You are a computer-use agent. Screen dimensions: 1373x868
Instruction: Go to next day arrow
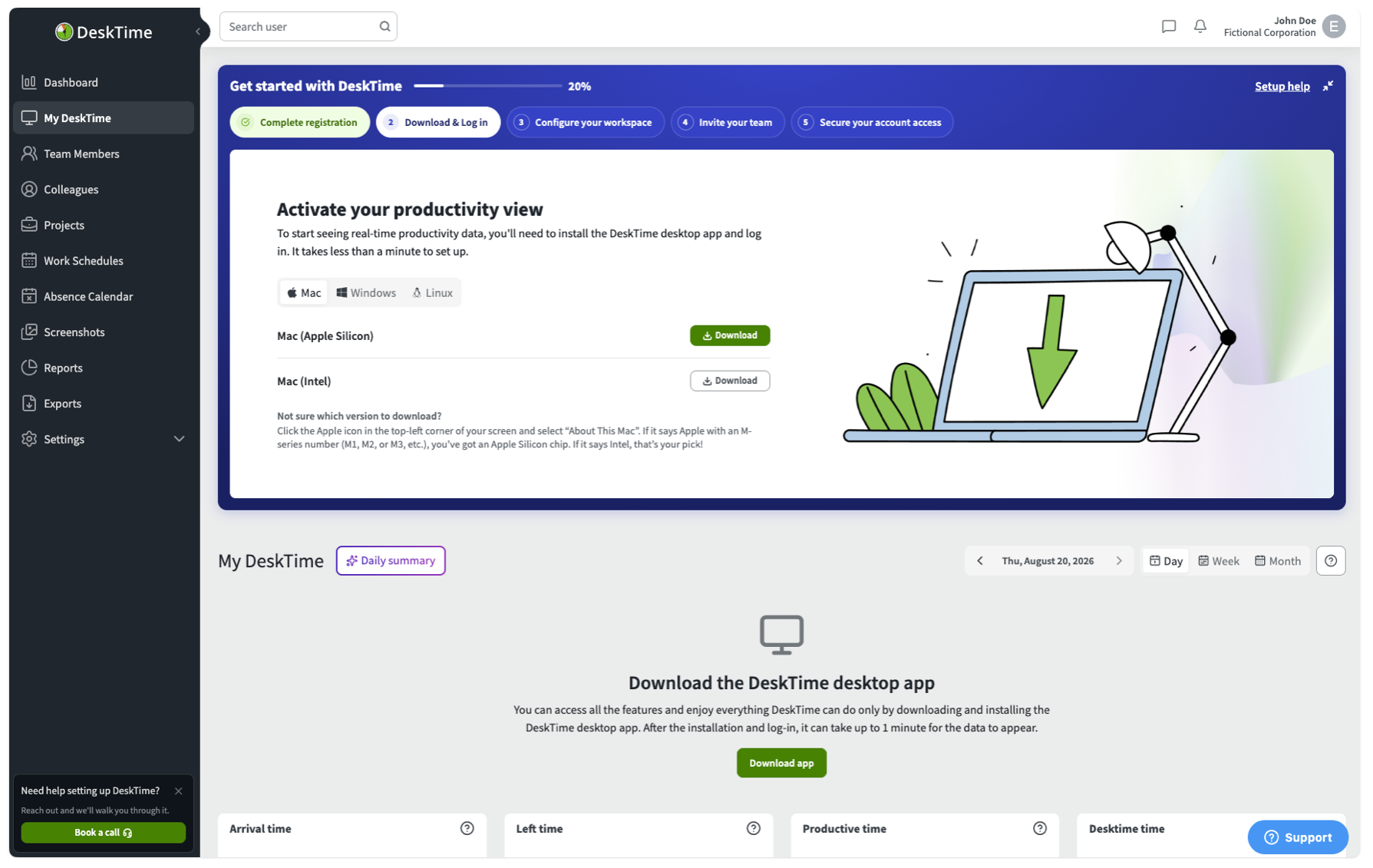click(1119, 560)
